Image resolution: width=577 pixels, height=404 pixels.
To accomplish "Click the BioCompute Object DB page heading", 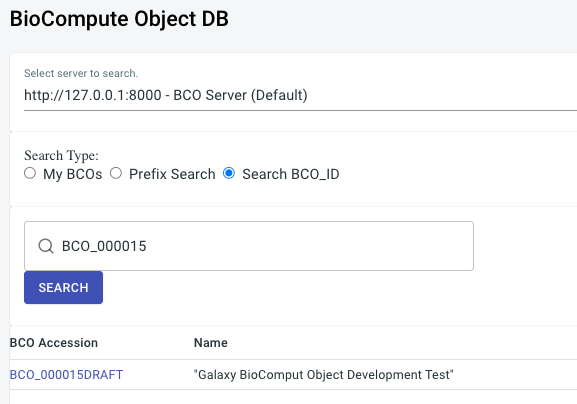I will tap(119, 19).
